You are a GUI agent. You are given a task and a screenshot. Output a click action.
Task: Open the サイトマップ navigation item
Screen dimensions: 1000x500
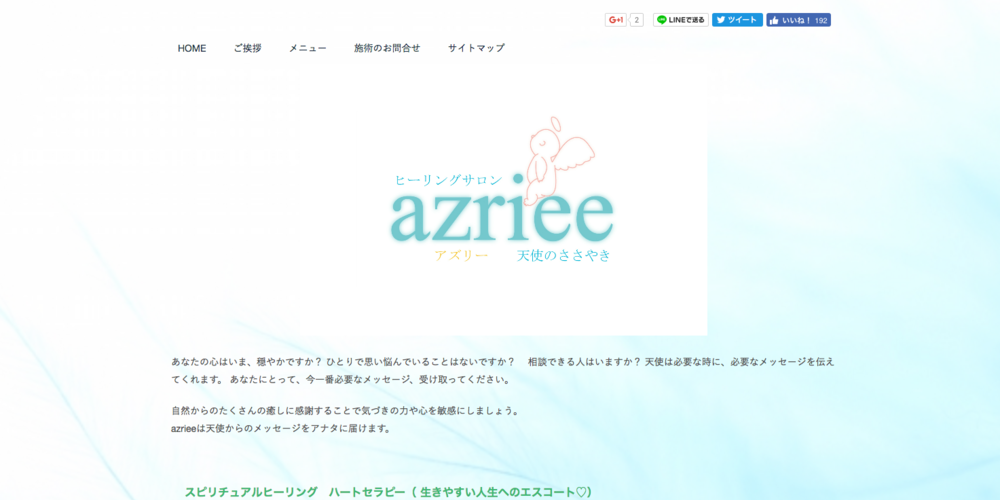click(x=476, y=48)
